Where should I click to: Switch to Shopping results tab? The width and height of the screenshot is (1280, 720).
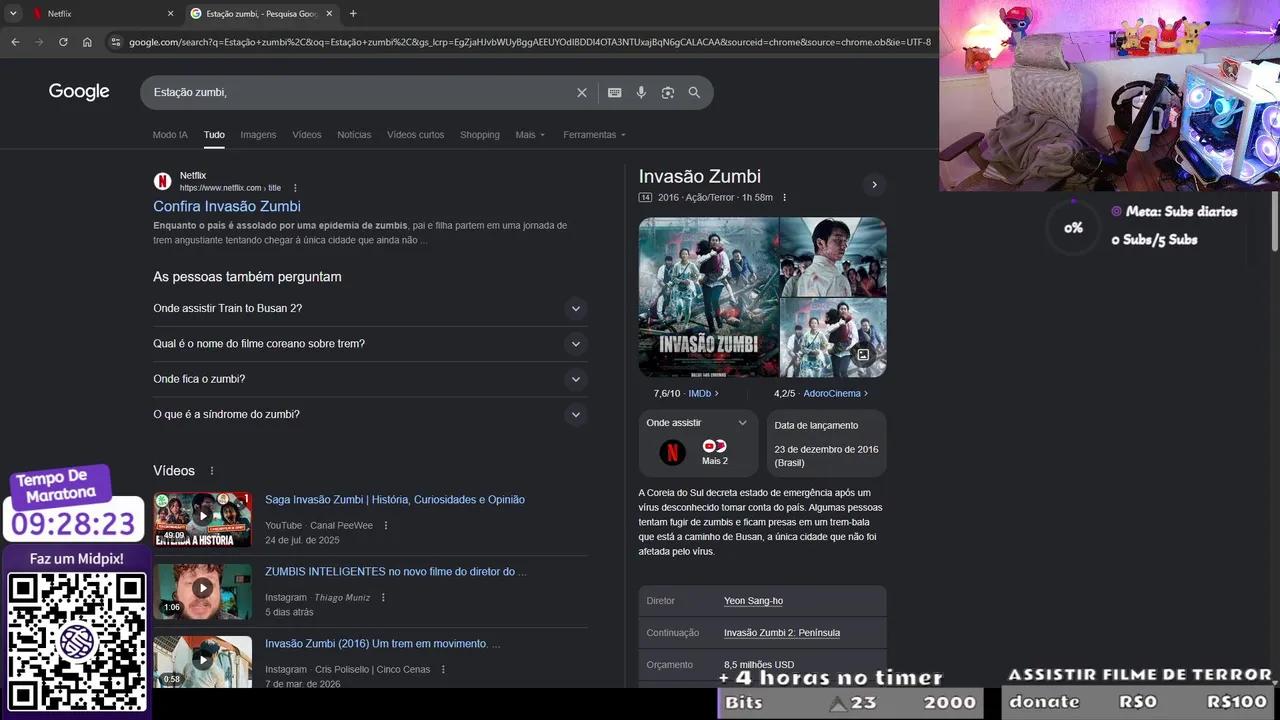click(480, 135)
